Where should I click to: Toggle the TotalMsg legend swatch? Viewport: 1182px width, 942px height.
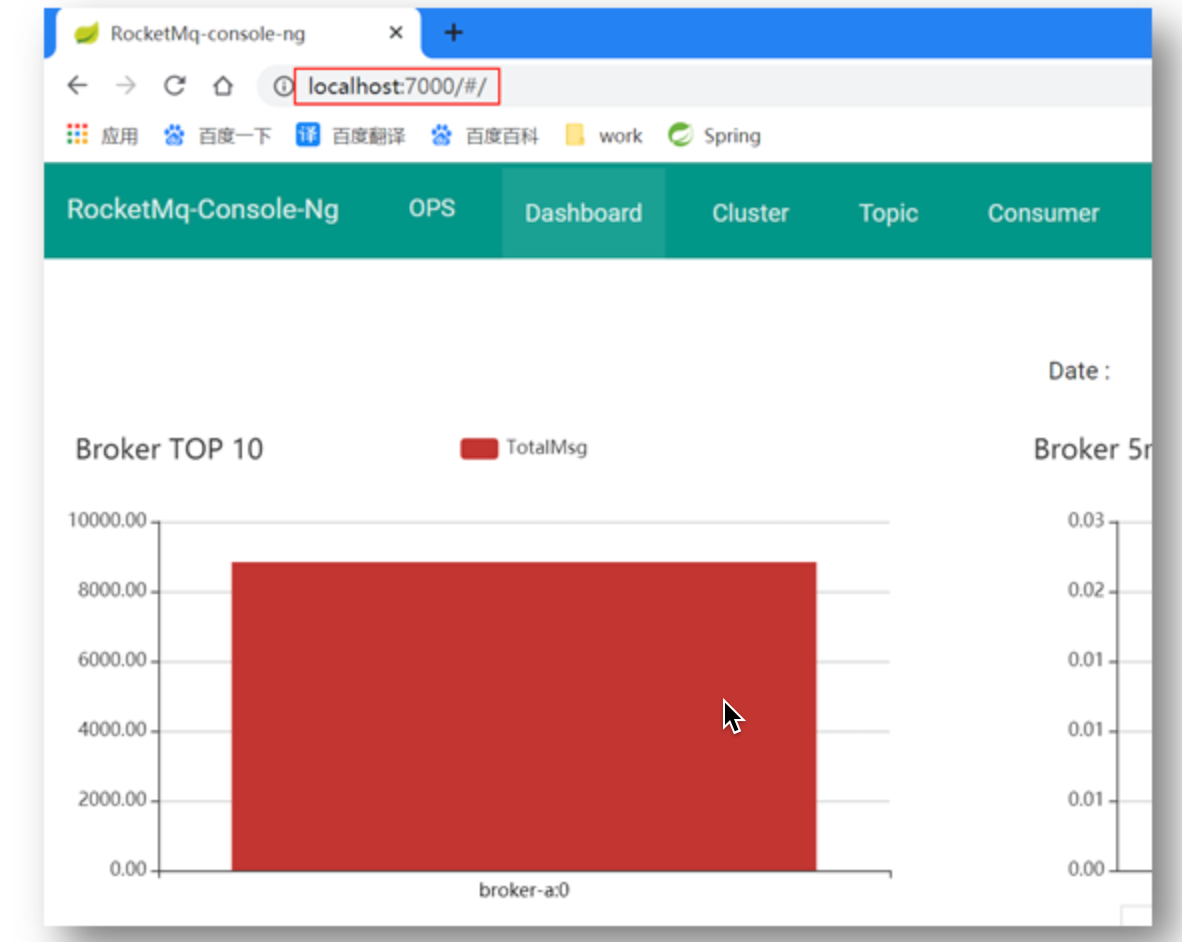(479, 448)
